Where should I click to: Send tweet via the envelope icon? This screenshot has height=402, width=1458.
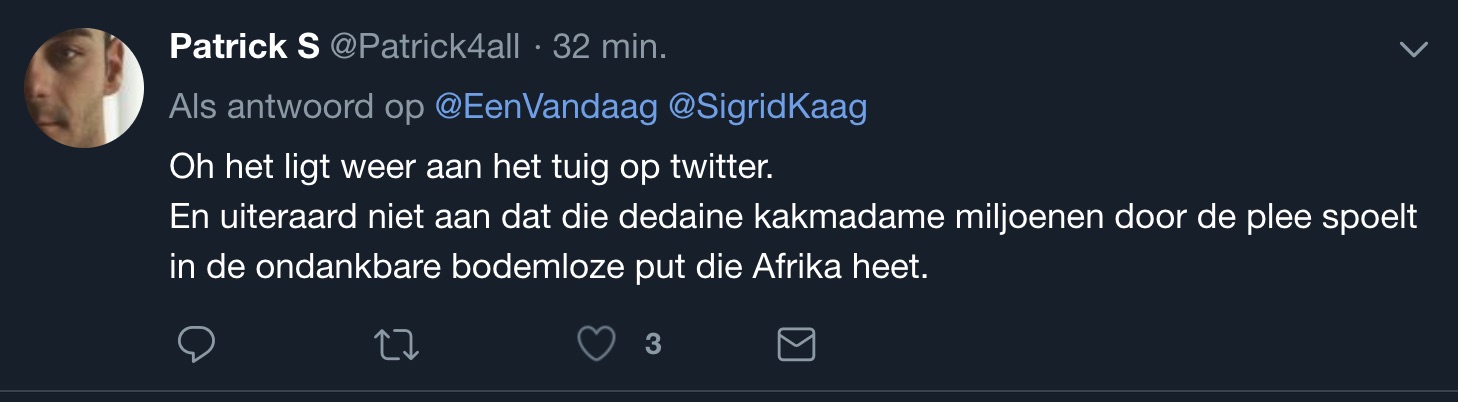click(x=797, y=345)
